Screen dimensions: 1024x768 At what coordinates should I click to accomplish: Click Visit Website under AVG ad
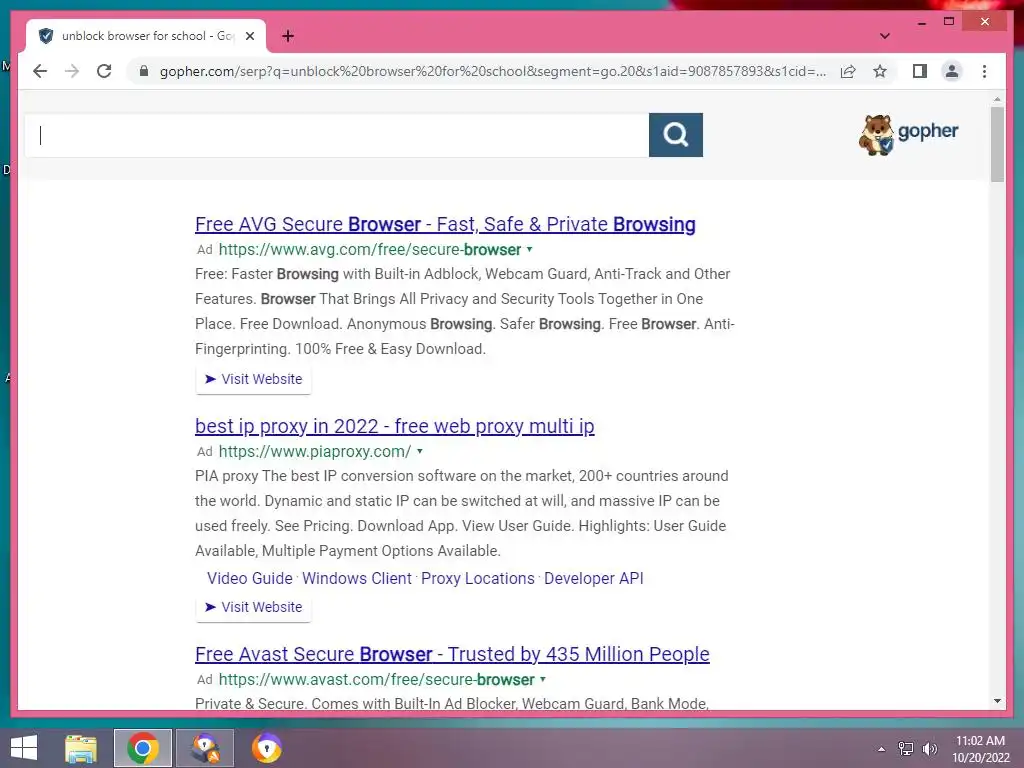[253, 379]
